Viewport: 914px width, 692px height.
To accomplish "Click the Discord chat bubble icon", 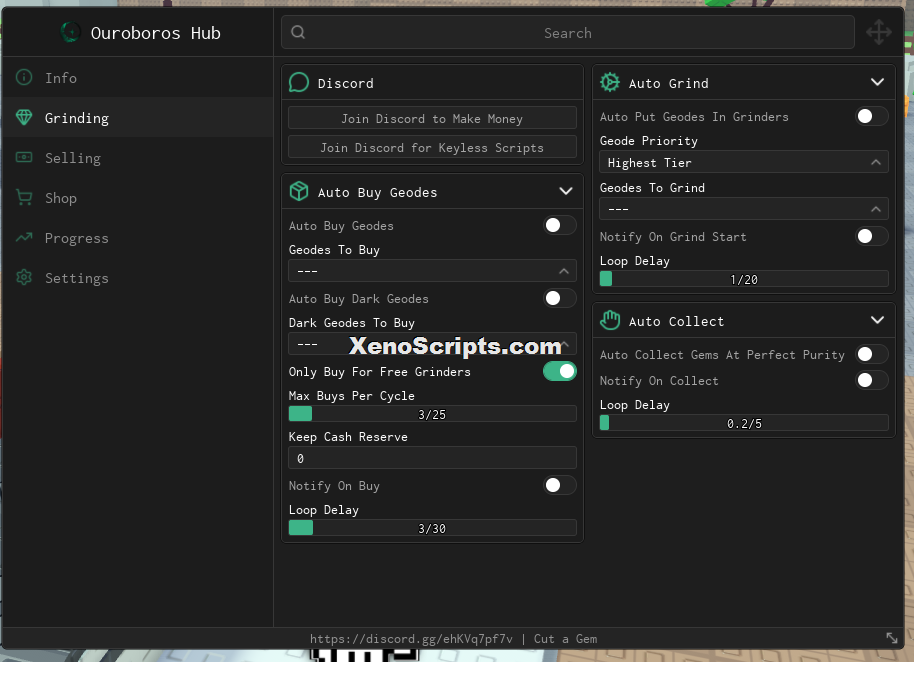I will [x=298, y=82].
